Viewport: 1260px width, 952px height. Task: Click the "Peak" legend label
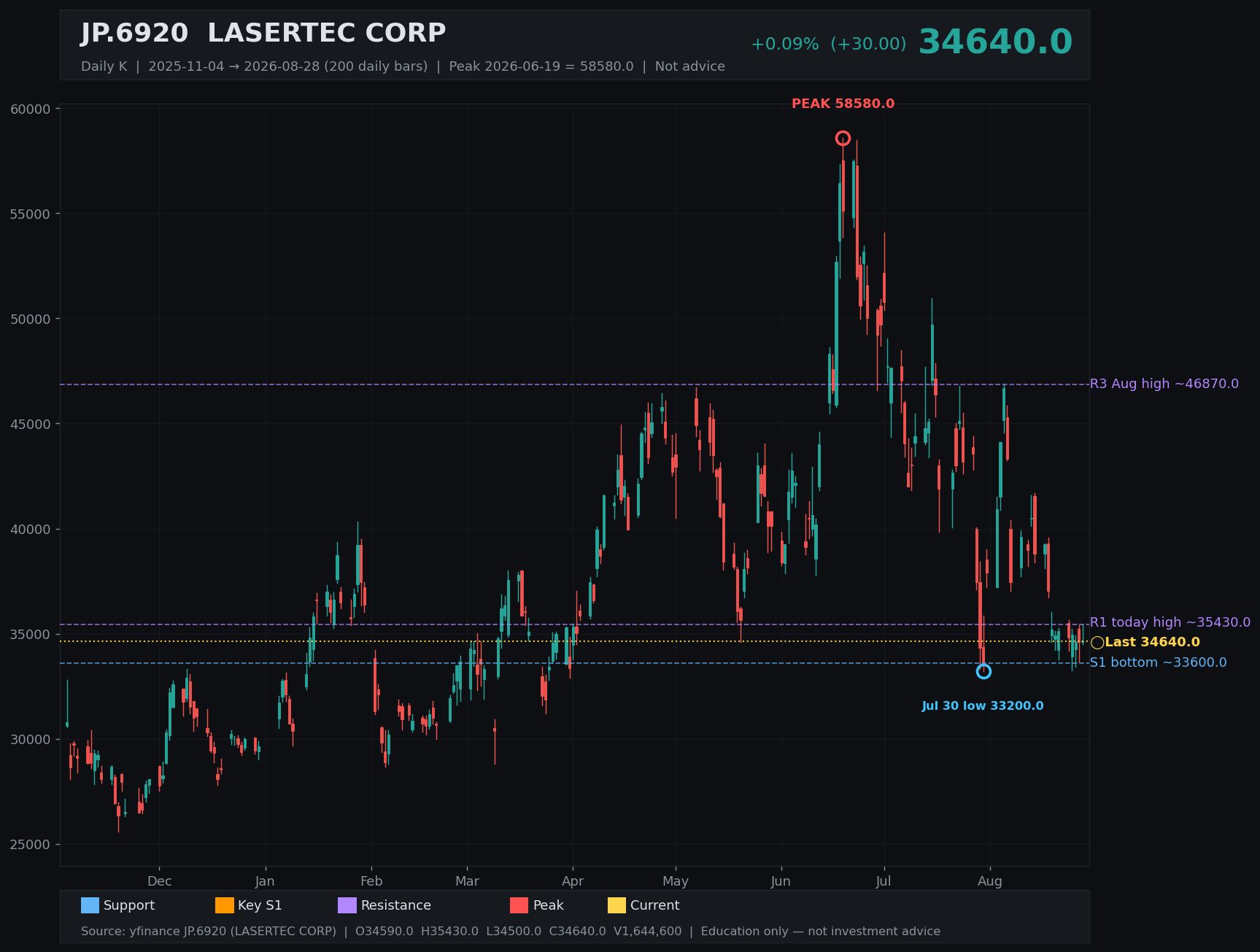point(549,905)
